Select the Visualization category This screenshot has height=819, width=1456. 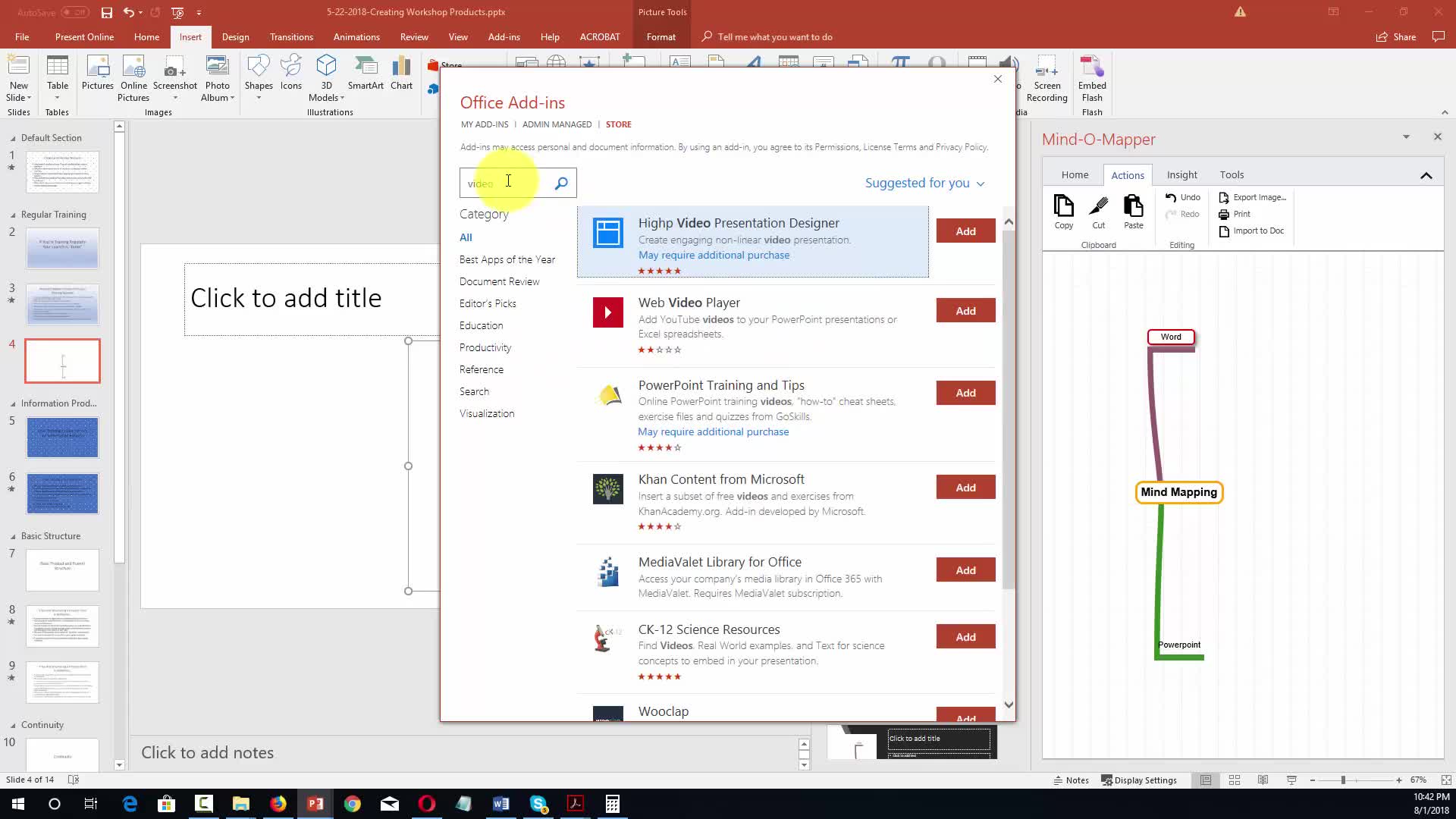tap(487, 413)
